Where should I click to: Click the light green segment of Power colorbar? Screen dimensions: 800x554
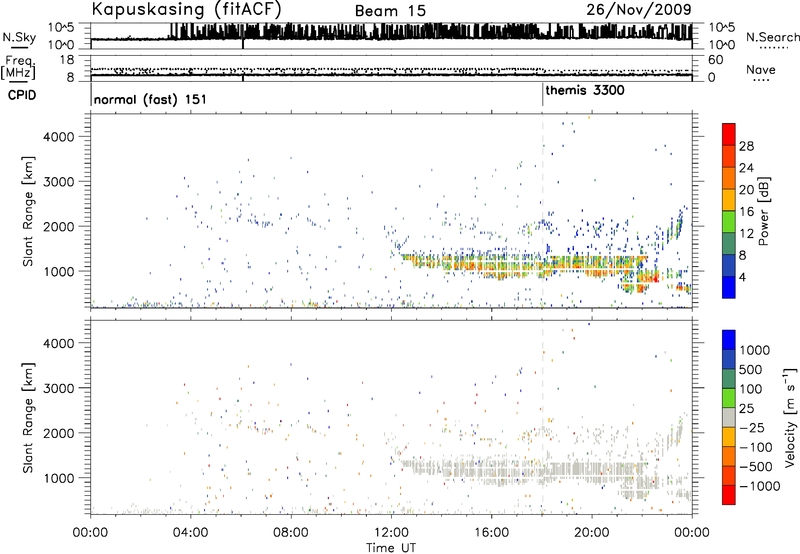click(729, 222)
